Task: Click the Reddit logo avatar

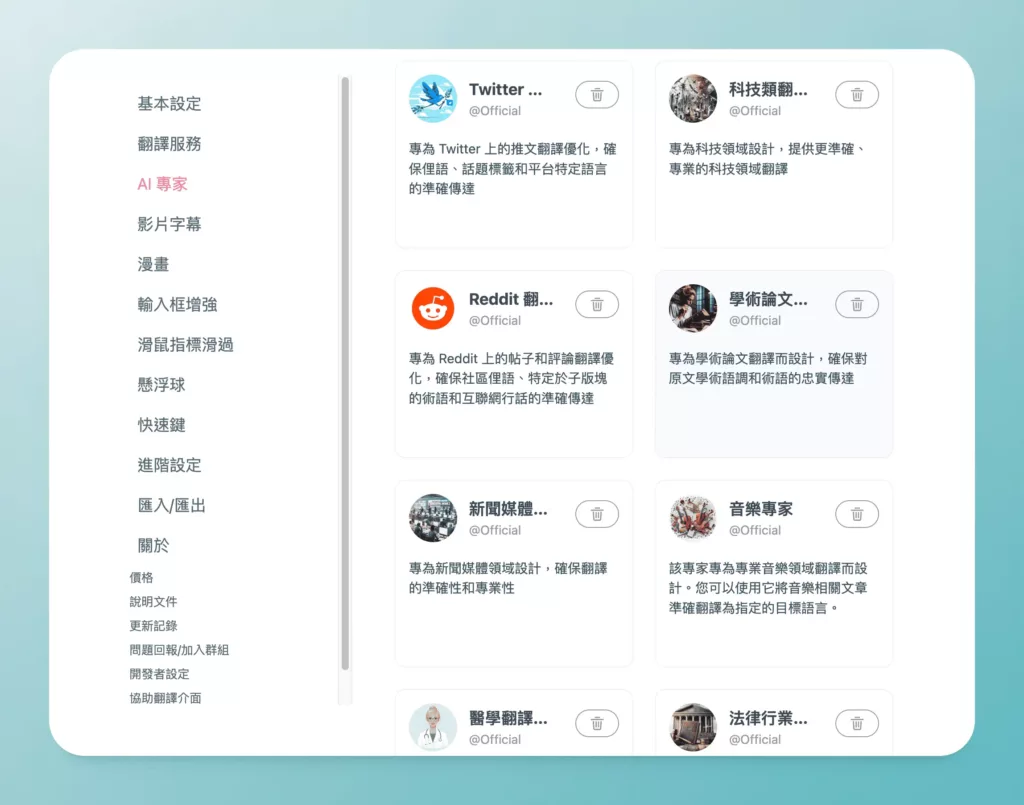Action: click(x=432, y=308)
